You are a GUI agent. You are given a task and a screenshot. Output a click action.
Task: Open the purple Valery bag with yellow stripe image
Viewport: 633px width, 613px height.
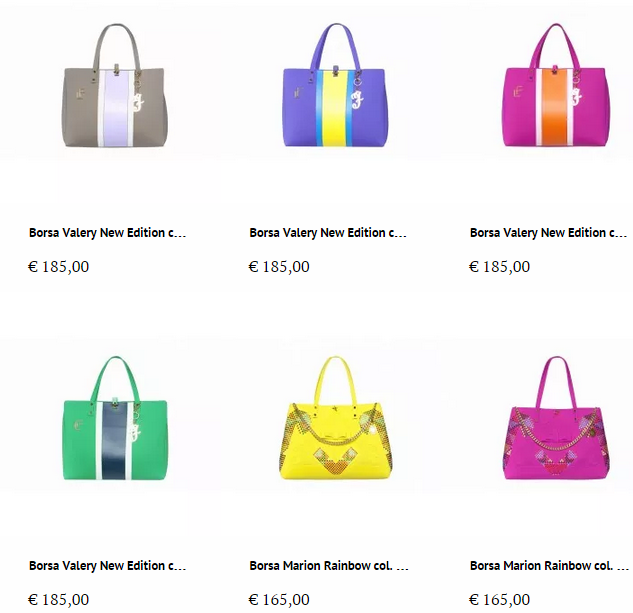click(335, 85)
